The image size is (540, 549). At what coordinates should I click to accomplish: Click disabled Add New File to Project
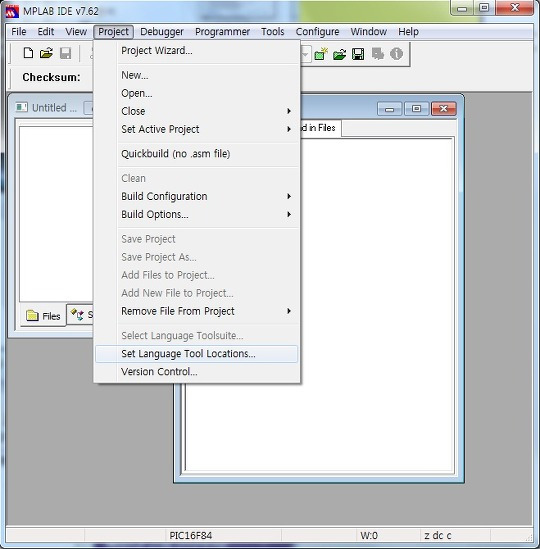tap(197, 293)
